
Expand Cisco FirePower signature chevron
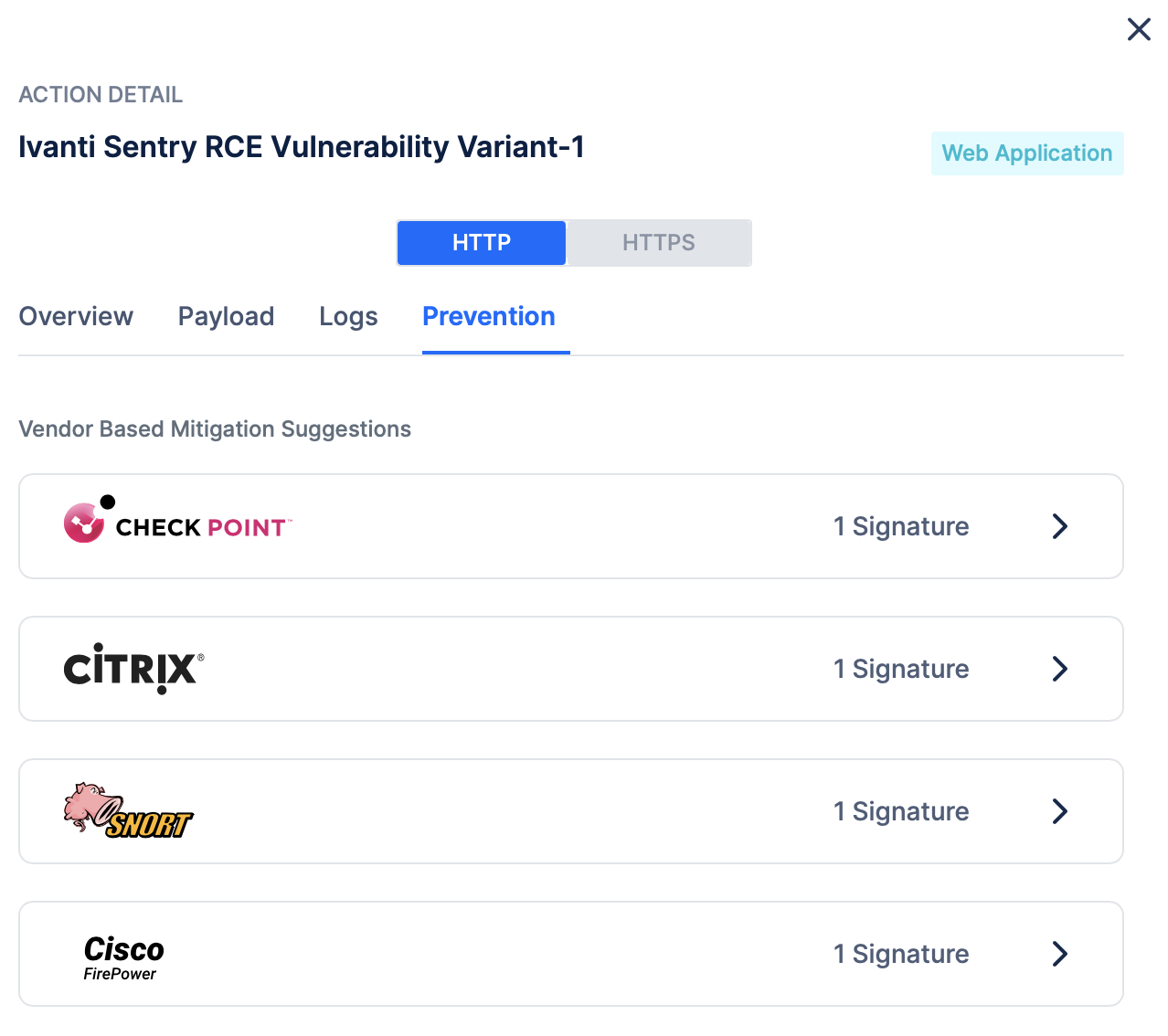click(x=1059, y=954)
